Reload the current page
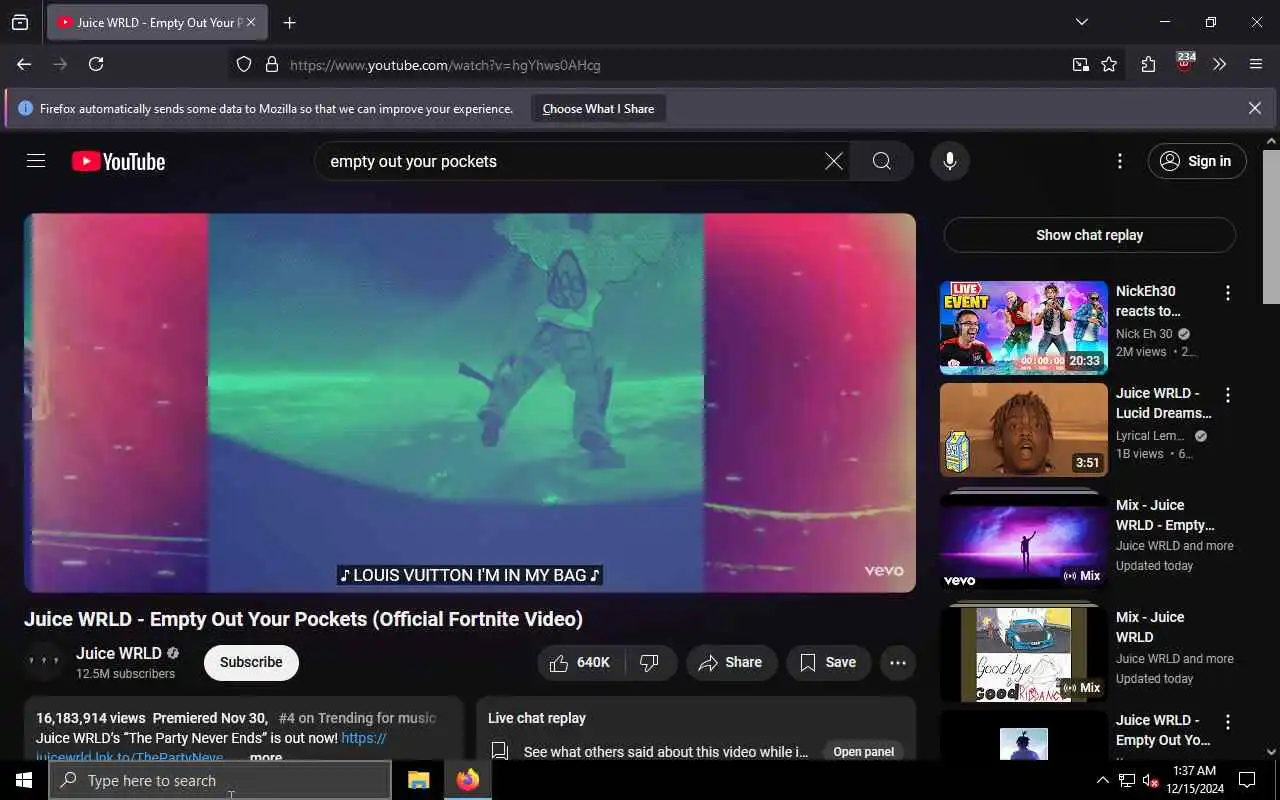The width and height of the screenshot is (1280, 800). [x=96, y=64]
